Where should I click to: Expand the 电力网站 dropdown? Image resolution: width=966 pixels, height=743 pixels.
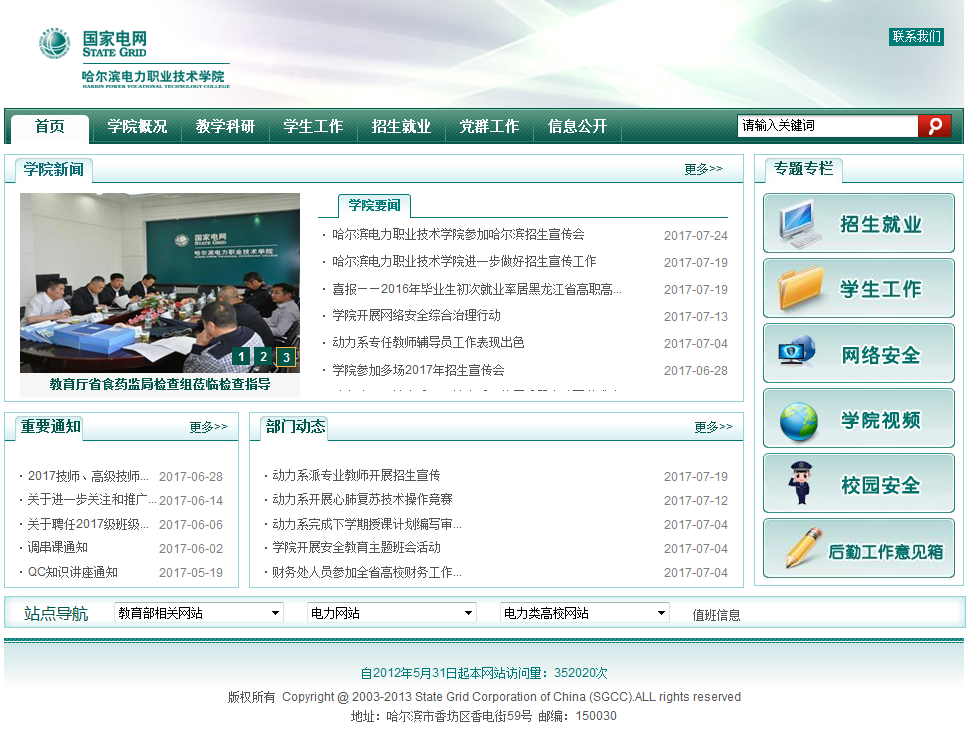coord(392,613)
